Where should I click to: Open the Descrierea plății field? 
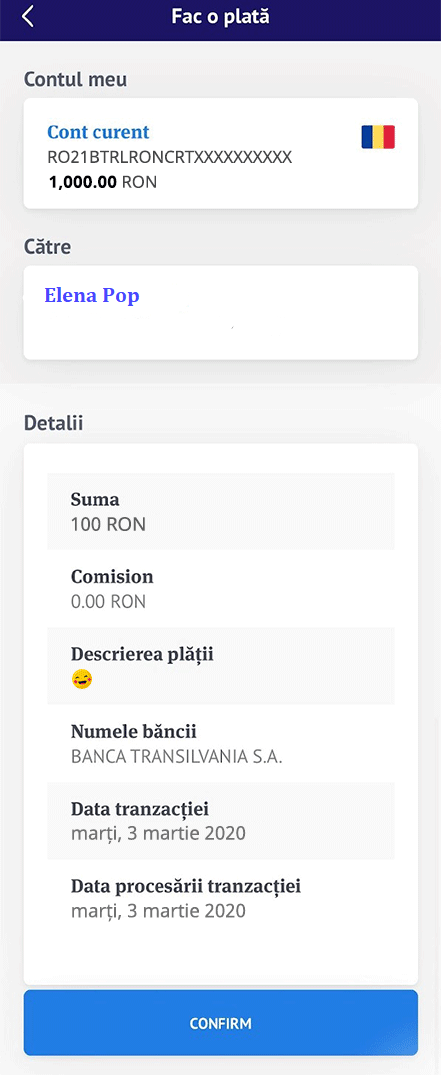(220, 666)
